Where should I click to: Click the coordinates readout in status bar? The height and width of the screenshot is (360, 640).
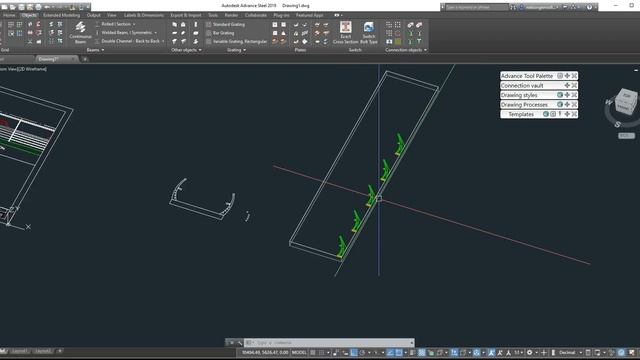click(265, 352)
